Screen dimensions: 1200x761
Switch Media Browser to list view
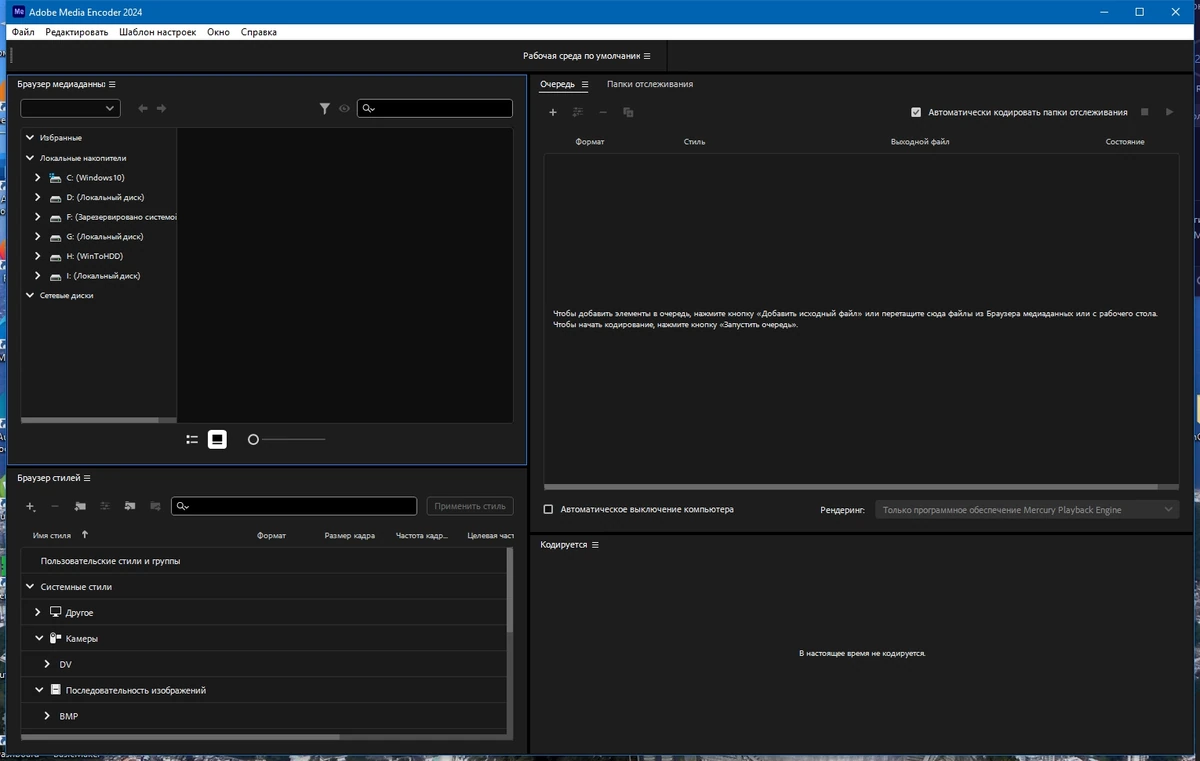(192, 439)
